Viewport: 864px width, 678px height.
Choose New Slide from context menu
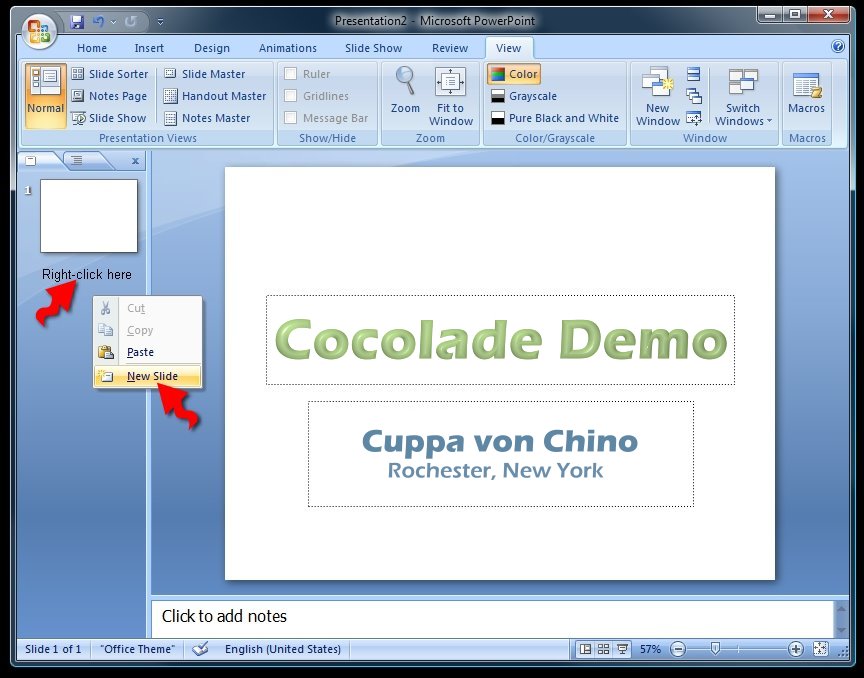click(x=151, y=376)
